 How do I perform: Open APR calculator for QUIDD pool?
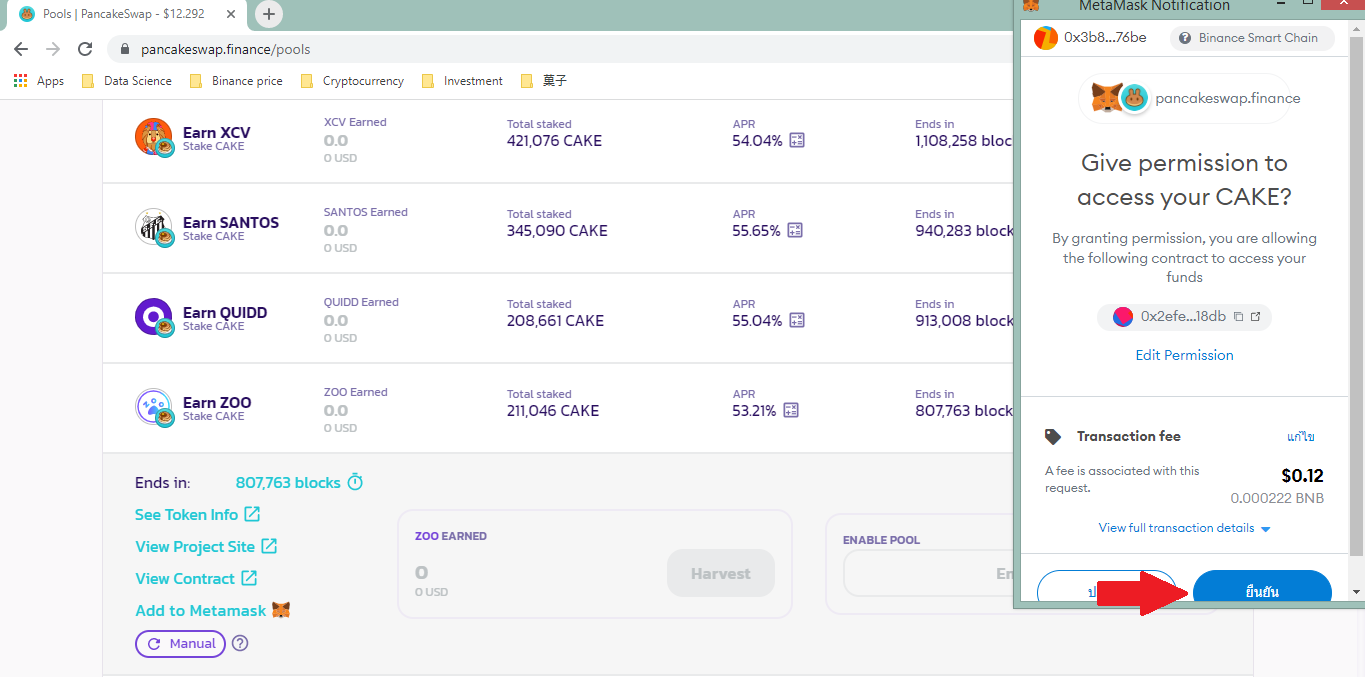796,321
